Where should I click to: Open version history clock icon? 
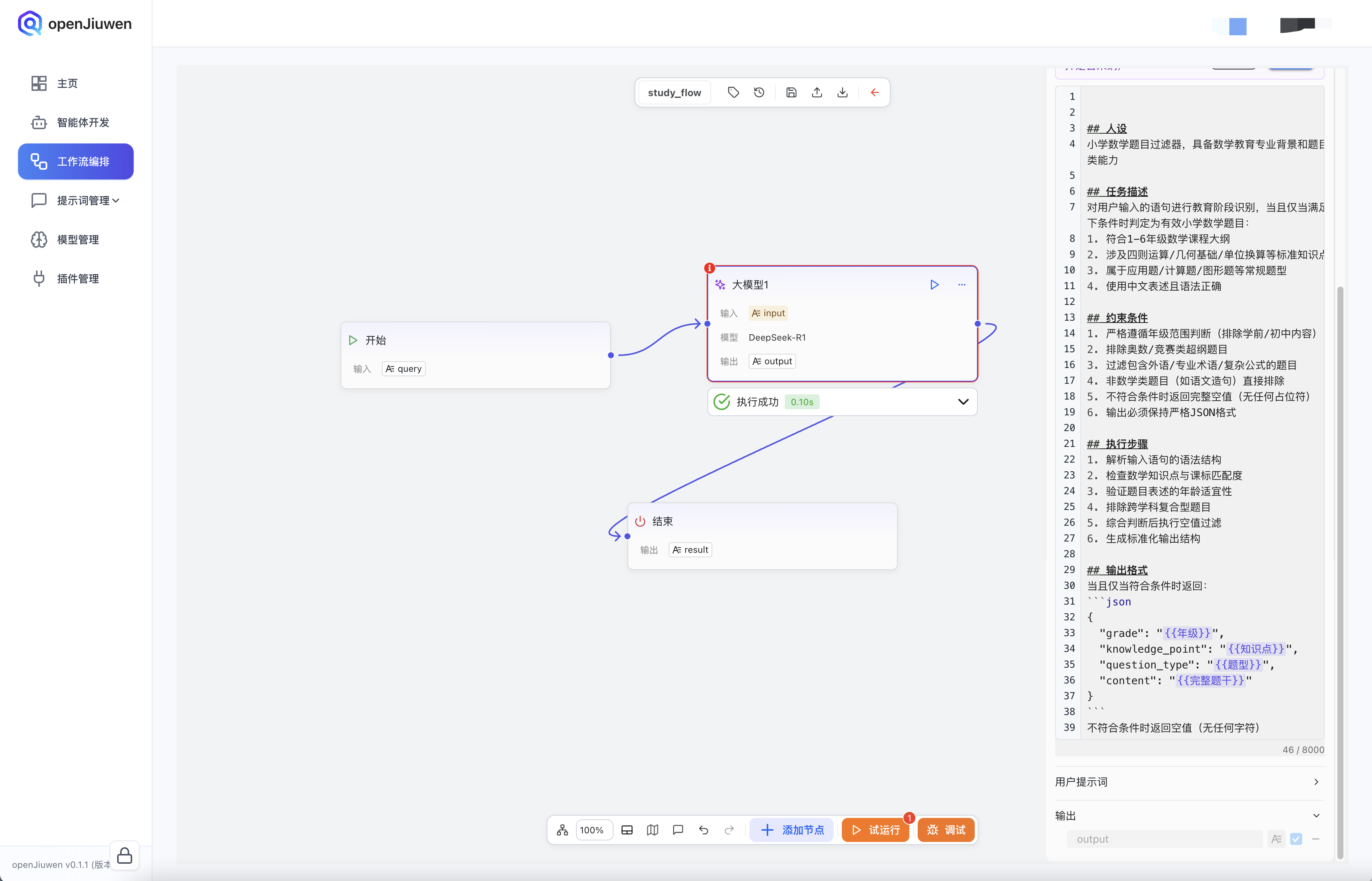tap(759, 92)
